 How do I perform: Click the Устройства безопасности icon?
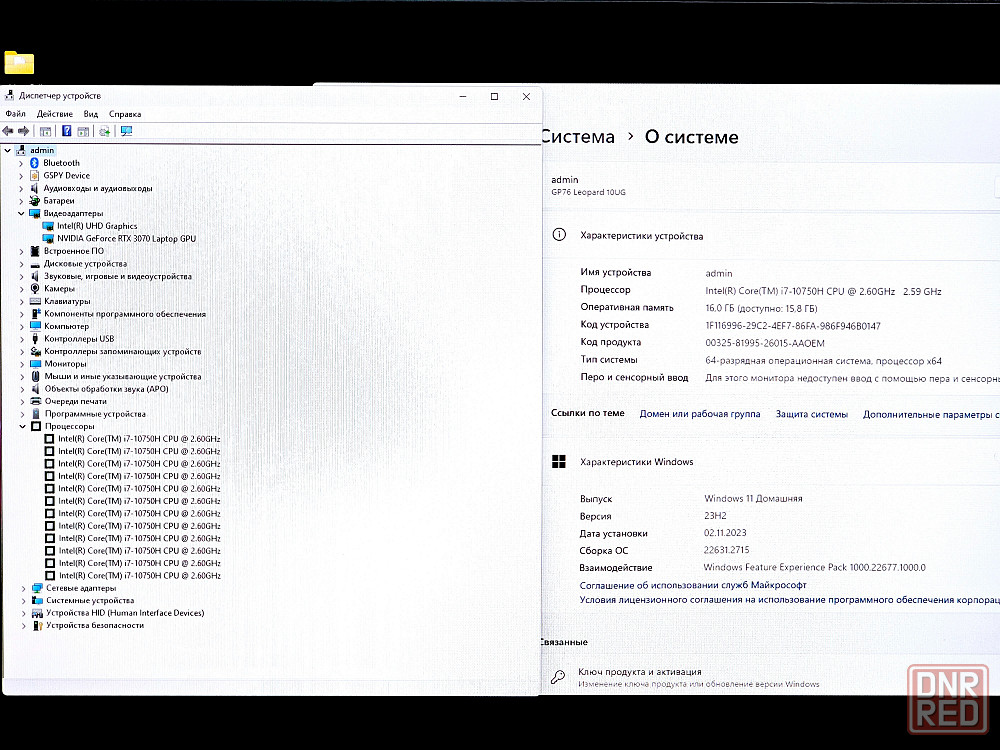point(37,626)
